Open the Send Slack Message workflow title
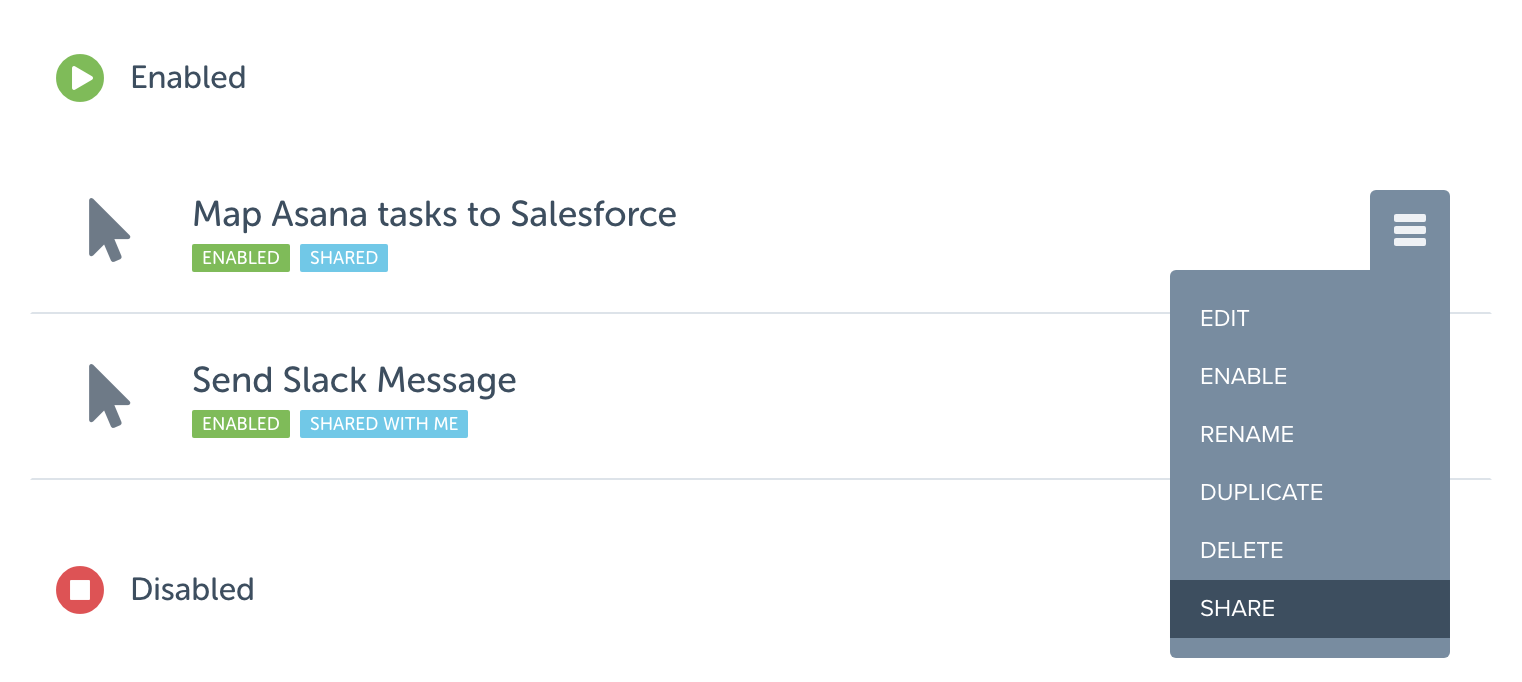The height and width of the screenshot is (682, 1522). 354,380
